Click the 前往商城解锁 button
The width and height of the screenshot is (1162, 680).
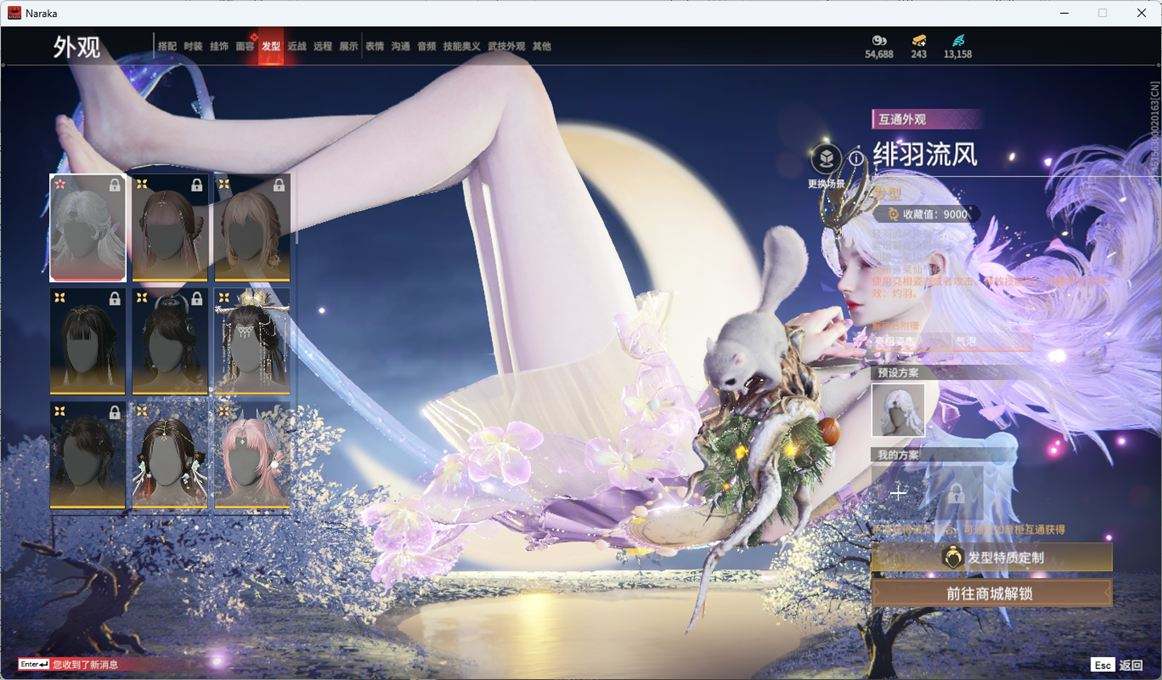pyautogui.click(x=992, y=593)
